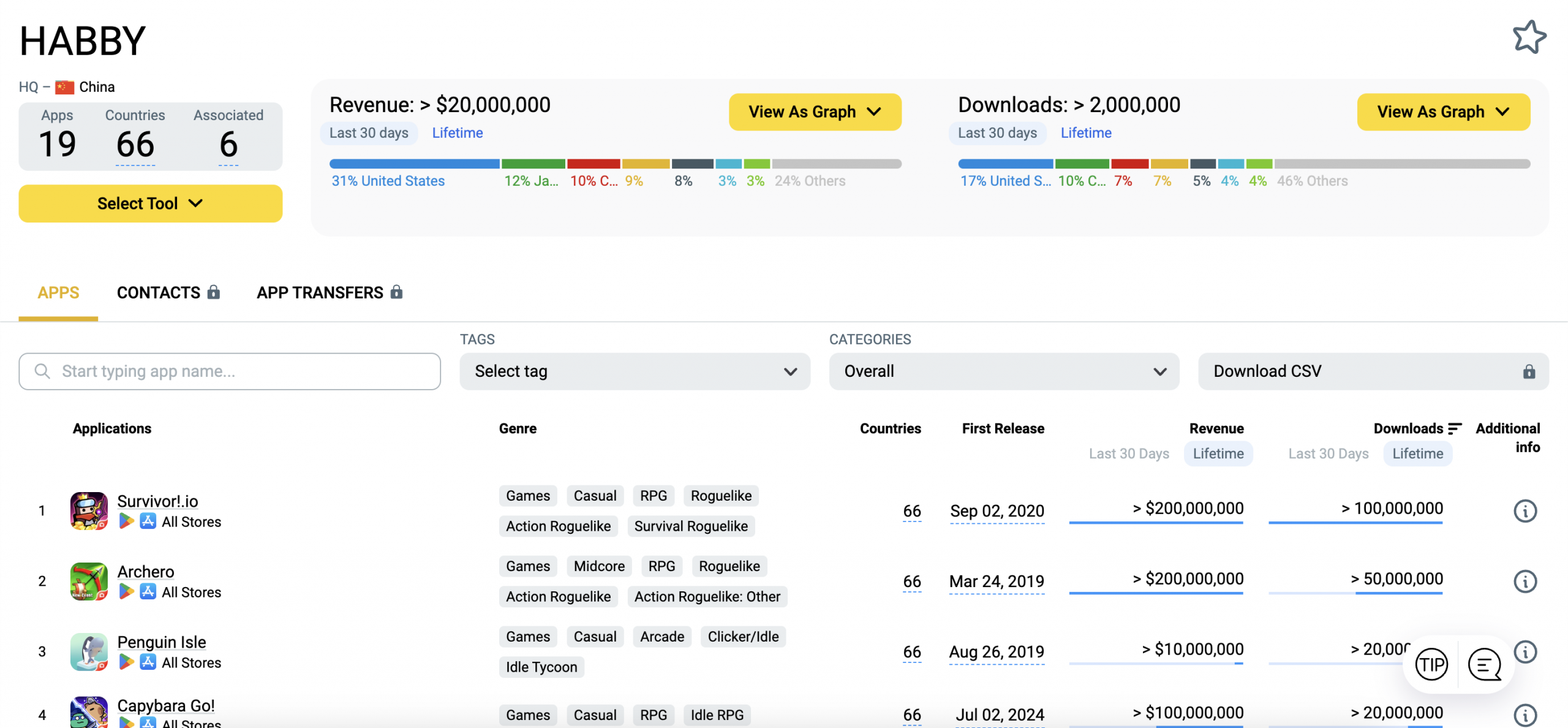
Task: Click App Store icon under Penguin Isle
Action: point(148,662)
